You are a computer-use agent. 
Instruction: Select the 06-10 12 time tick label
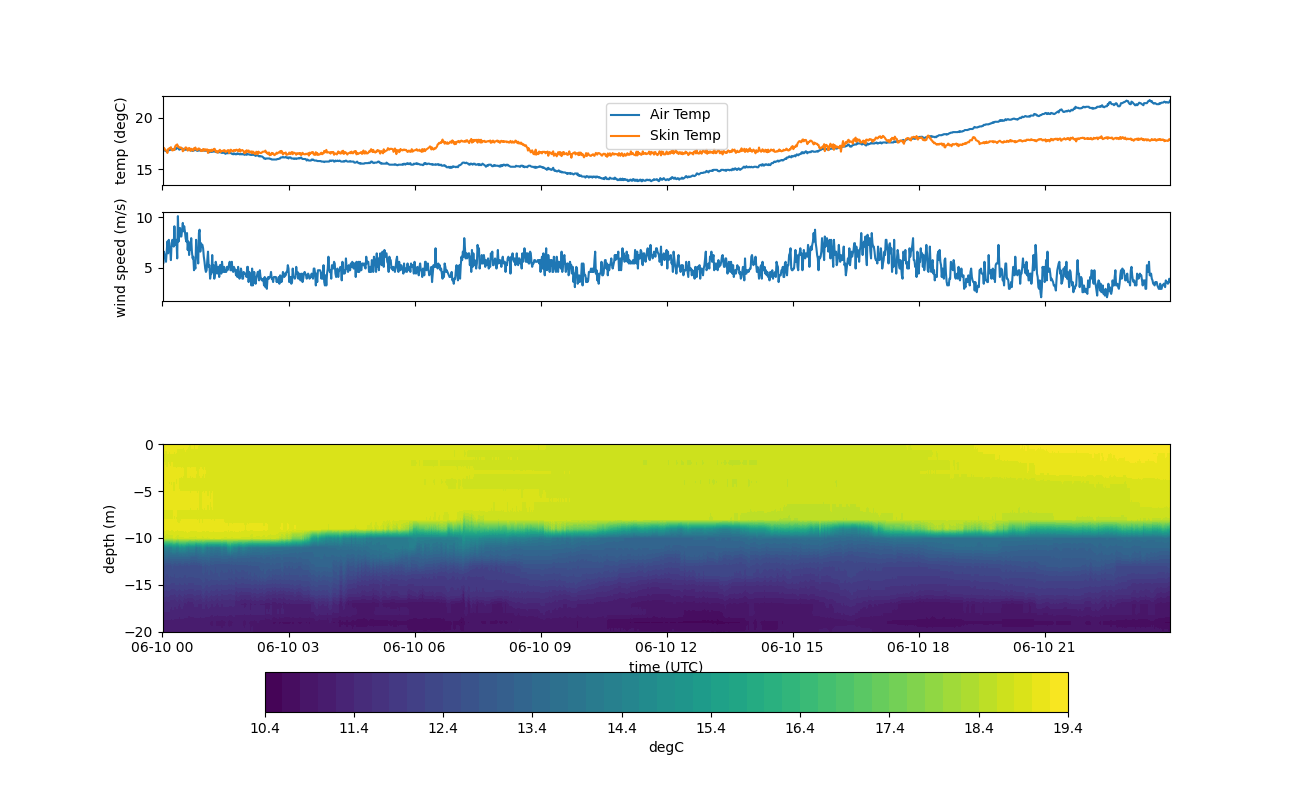pos(666,647)
